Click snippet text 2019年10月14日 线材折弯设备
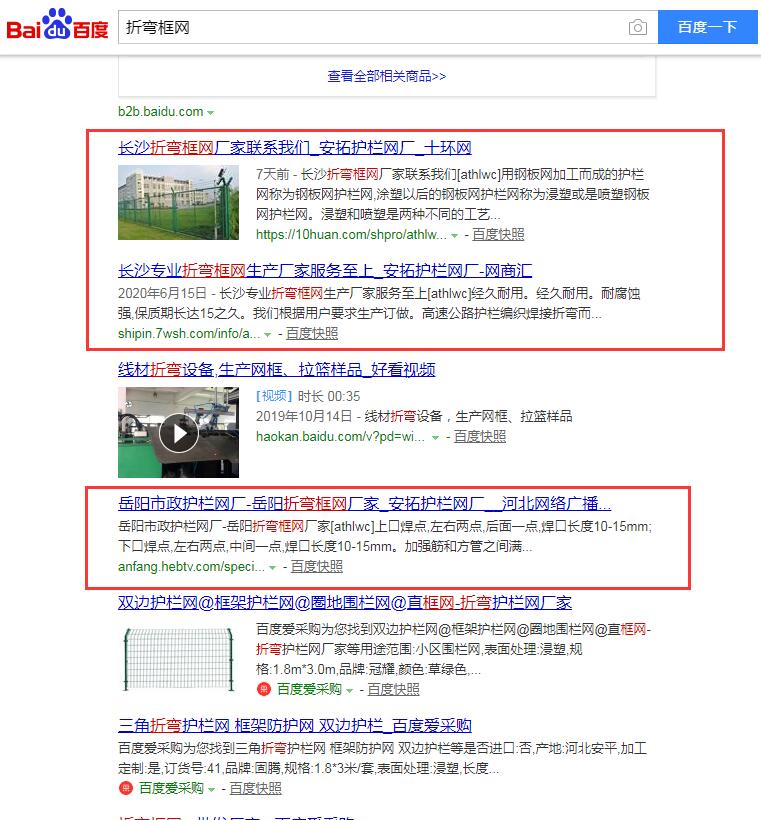This screenshot has height=820, width=761. 414,416
